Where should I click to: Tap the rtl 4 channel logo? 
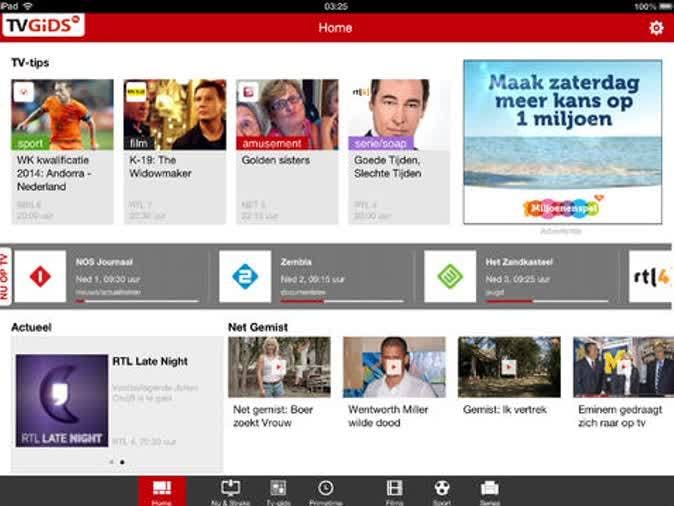coord(651,276)
